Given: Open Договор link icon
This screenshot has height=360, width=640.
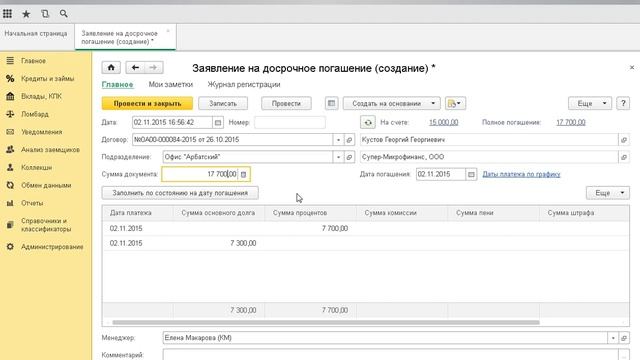Looking at the screenshot, I should tap(349, 140).
